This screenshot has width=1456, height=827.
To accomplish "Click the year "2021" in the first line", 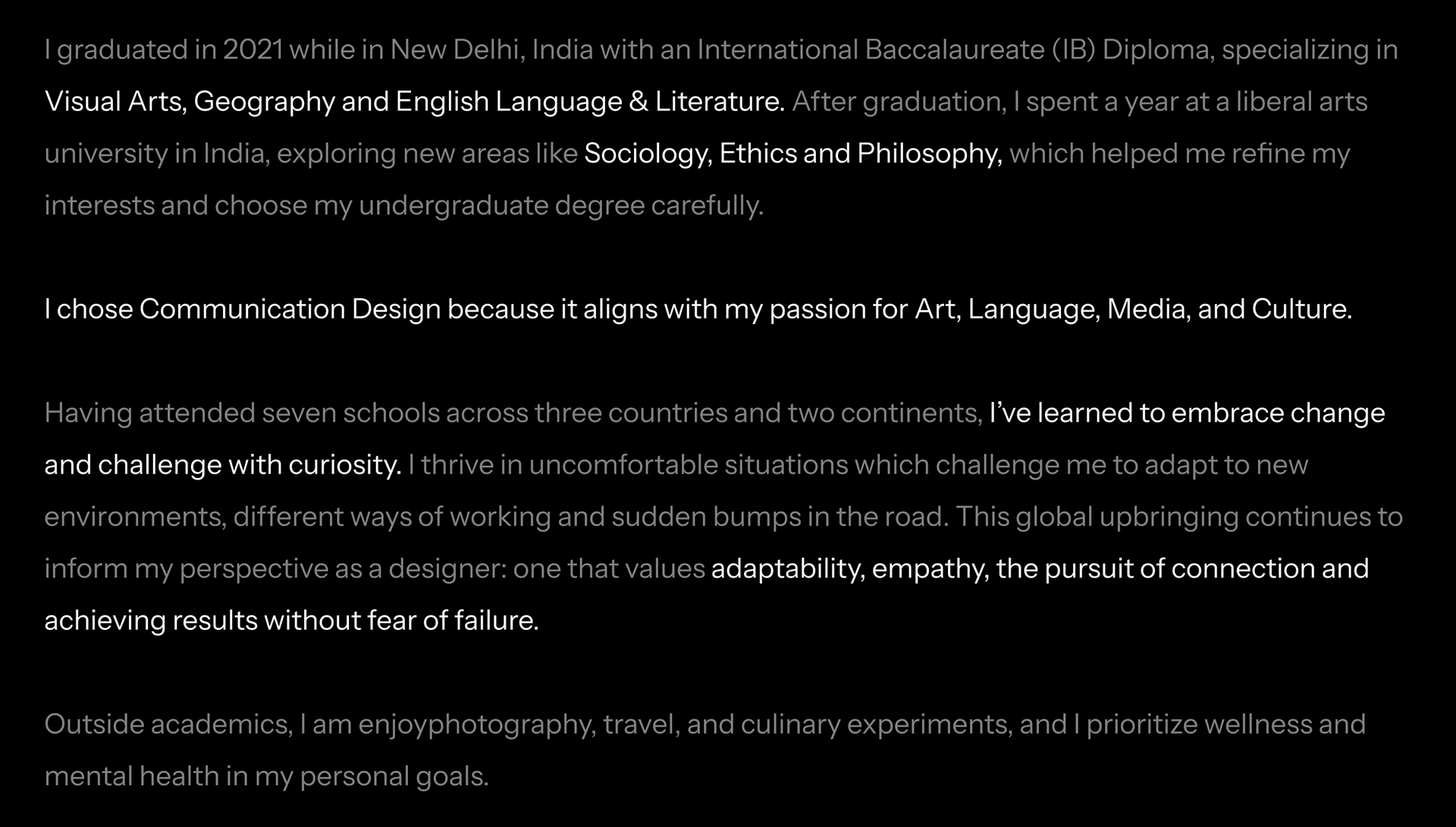I will pos(253,50).
